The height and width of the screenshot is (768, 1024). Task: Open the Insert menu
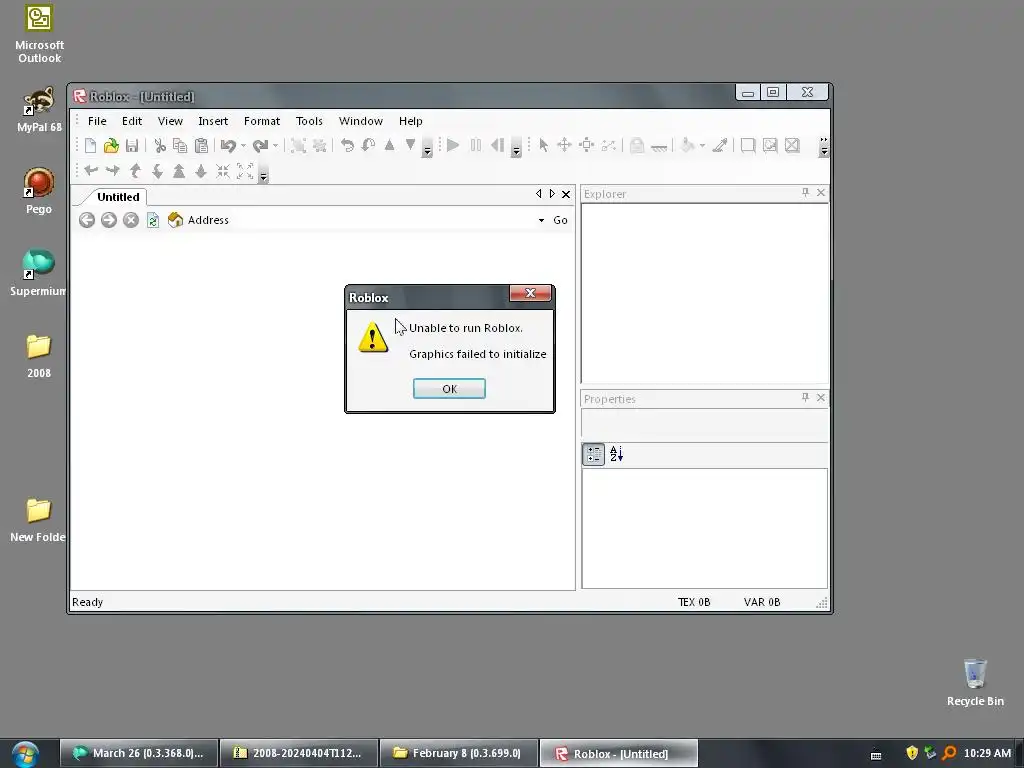point(213,121)
